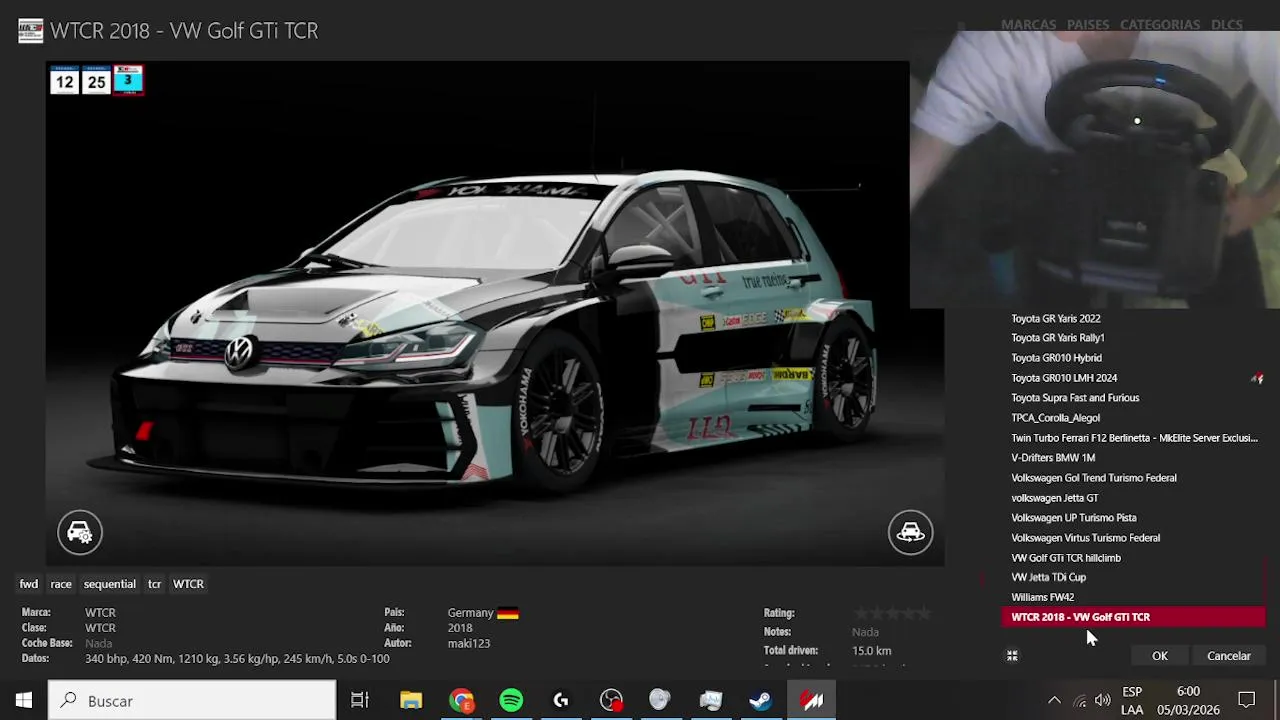
Task: Open the Windows Start menu
Action: tap(23, 701)
